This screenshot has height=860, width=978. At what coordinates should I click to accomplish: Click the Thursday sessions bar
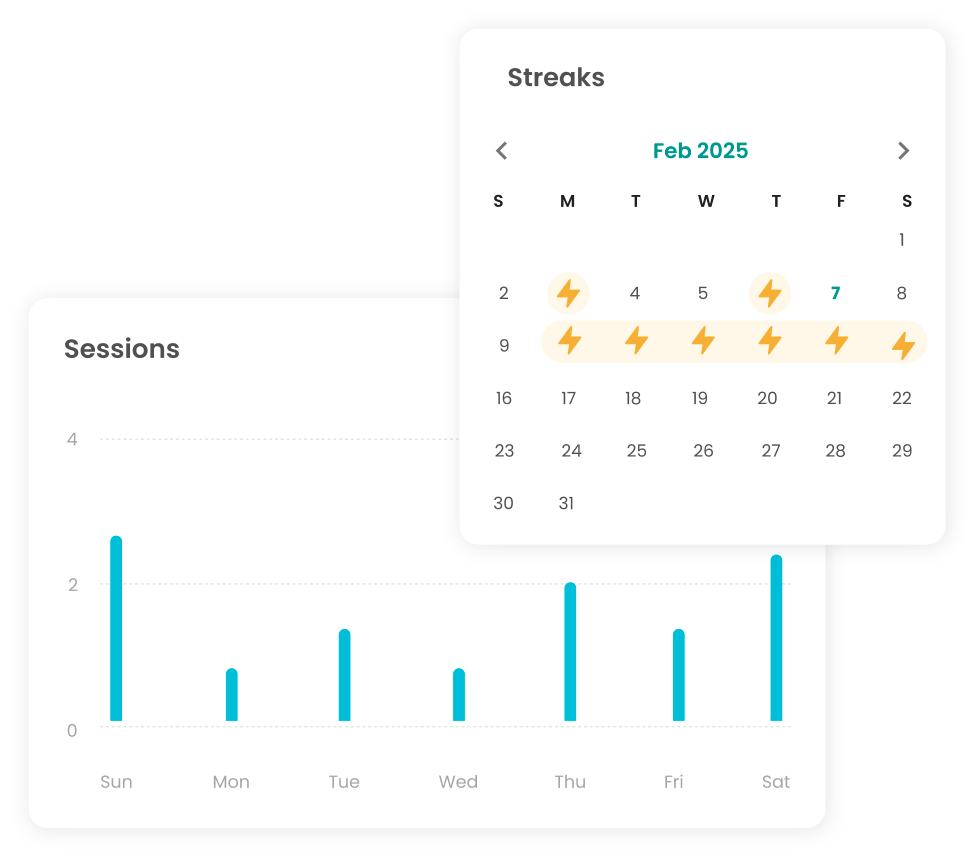point(570,652)
